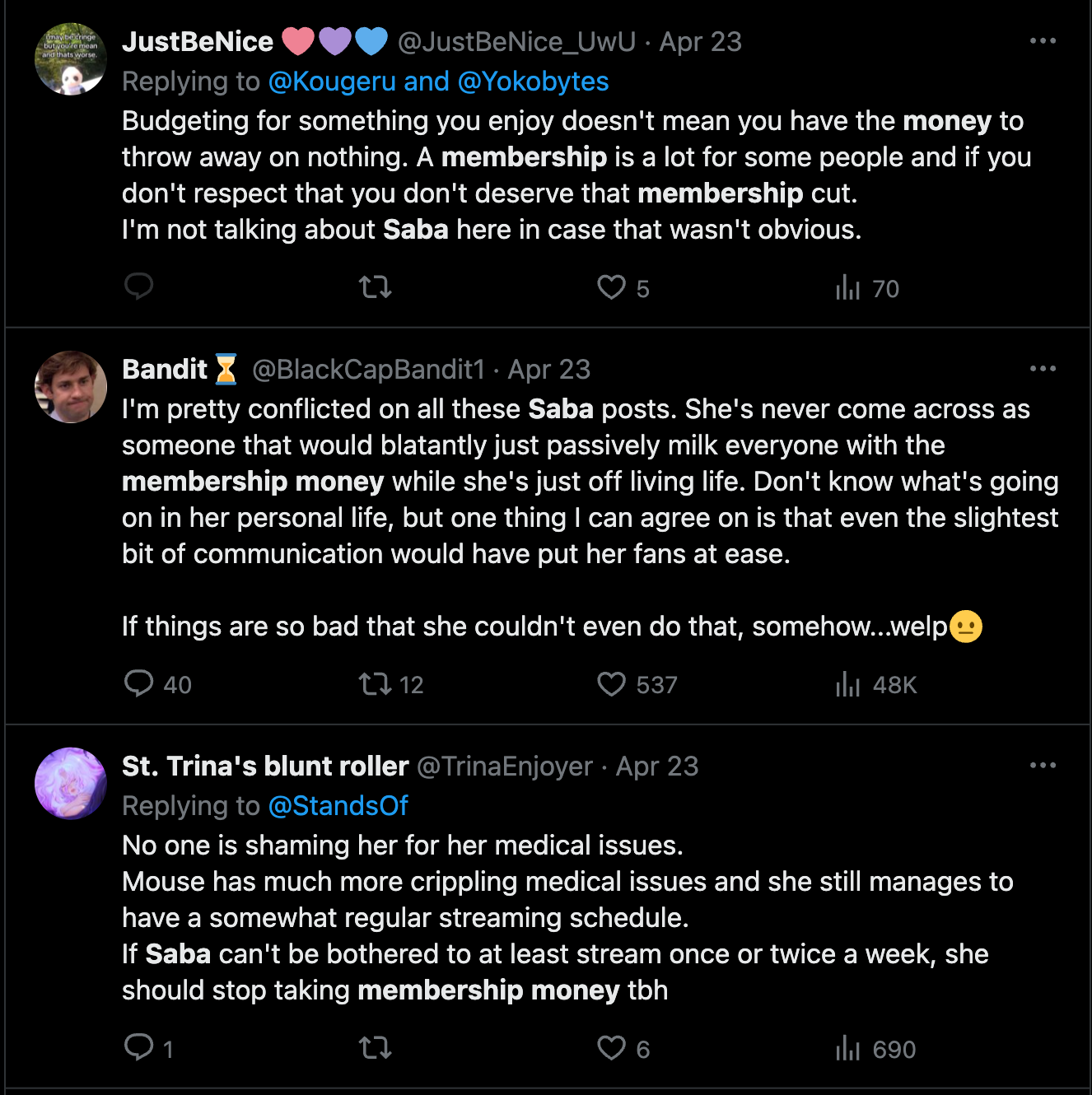This screenshot has height=1095, width=1092.
Task: Open more options on JustBeNice's tweet
Action: point(1043,40)
